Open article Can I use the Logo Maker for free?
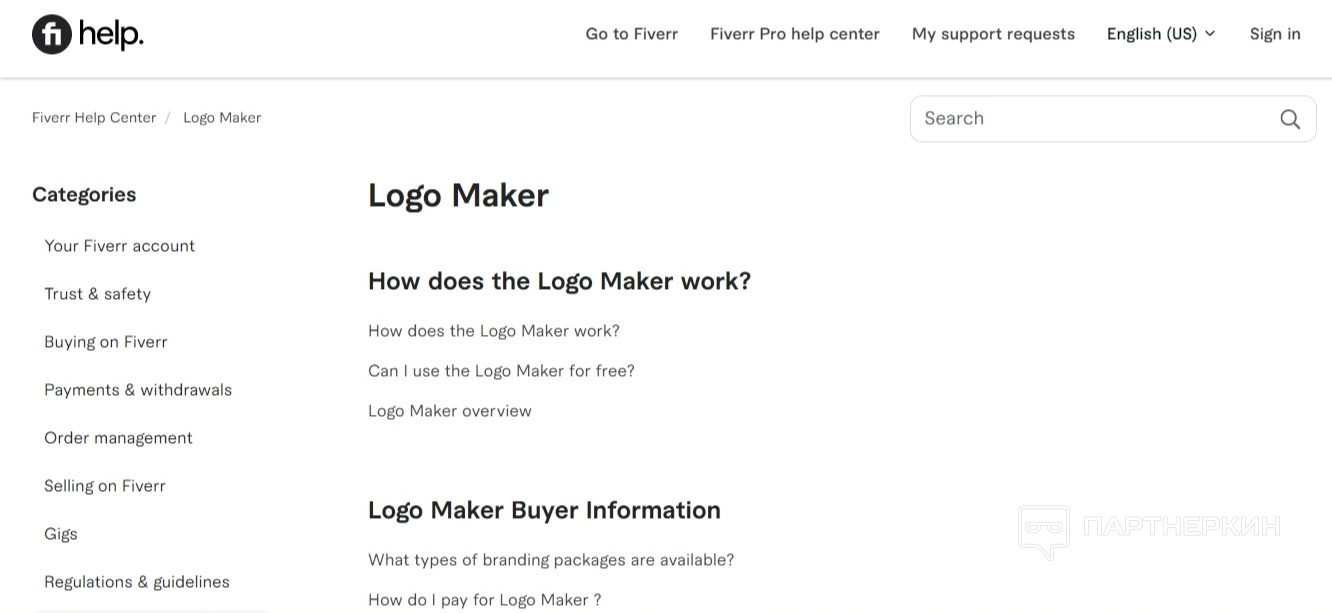1332x613 pixels. point(501,371)
